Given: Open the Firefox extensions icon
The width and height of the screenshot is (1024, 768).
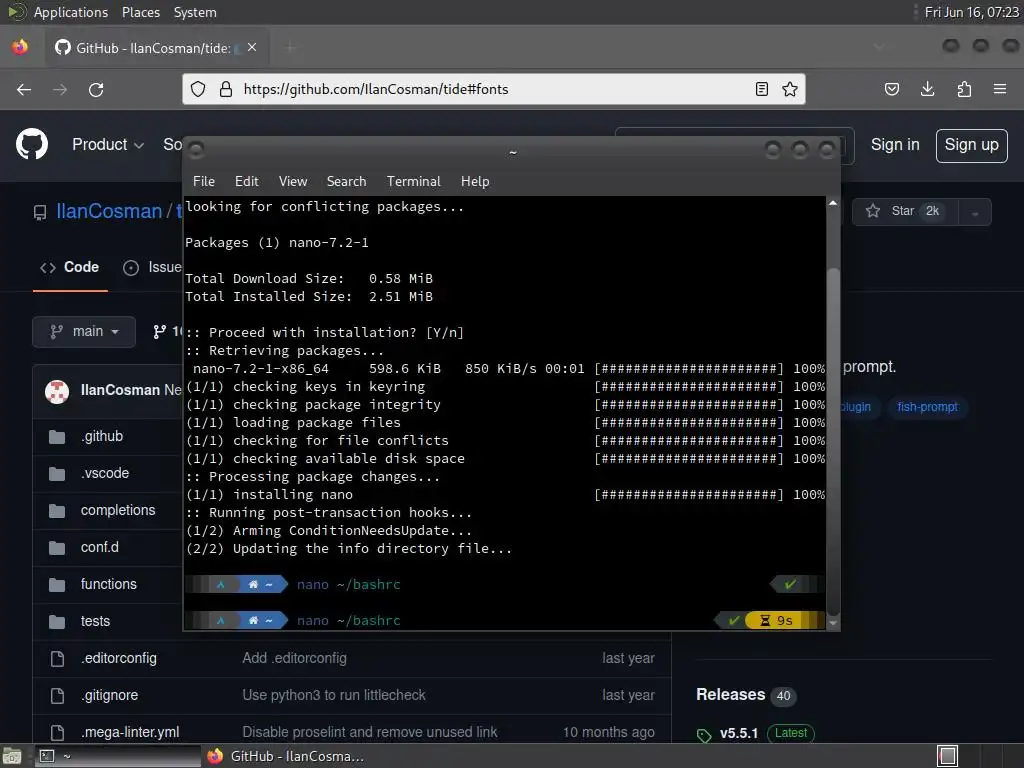Looking at the screenshot, I should pos(964,89).
